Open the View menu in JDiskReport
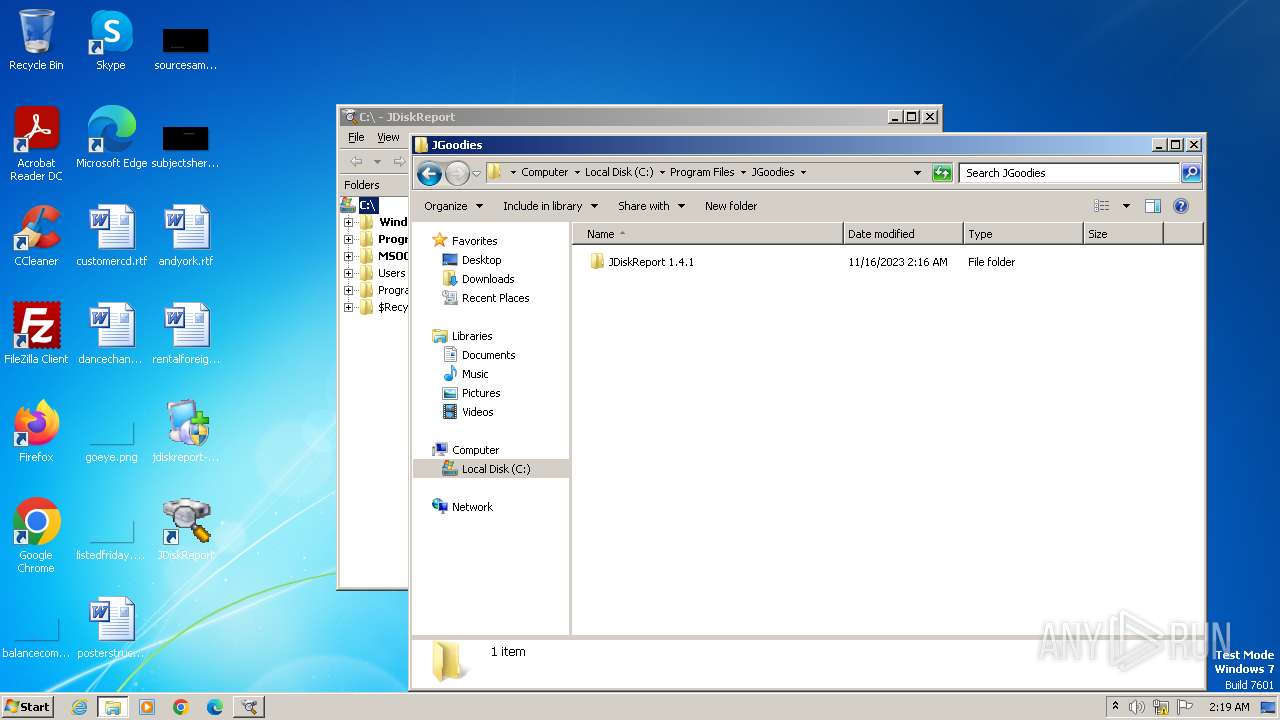Screen dimensions: 1280x720 point(388,137)
